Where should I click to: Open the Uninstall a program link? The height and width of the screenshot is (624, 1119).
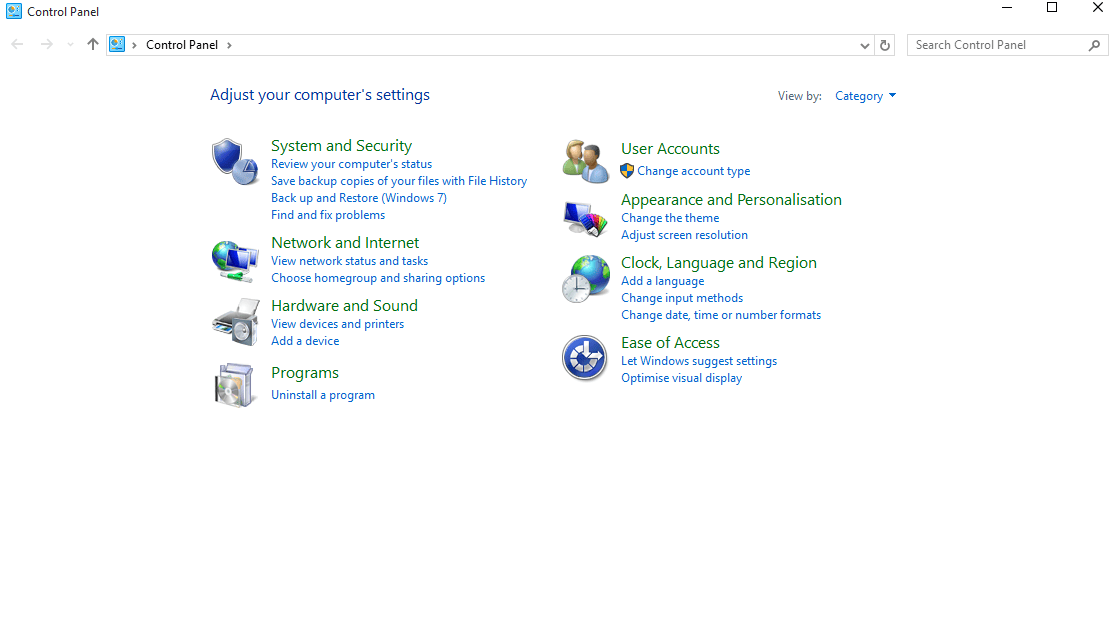click(323, 395)
